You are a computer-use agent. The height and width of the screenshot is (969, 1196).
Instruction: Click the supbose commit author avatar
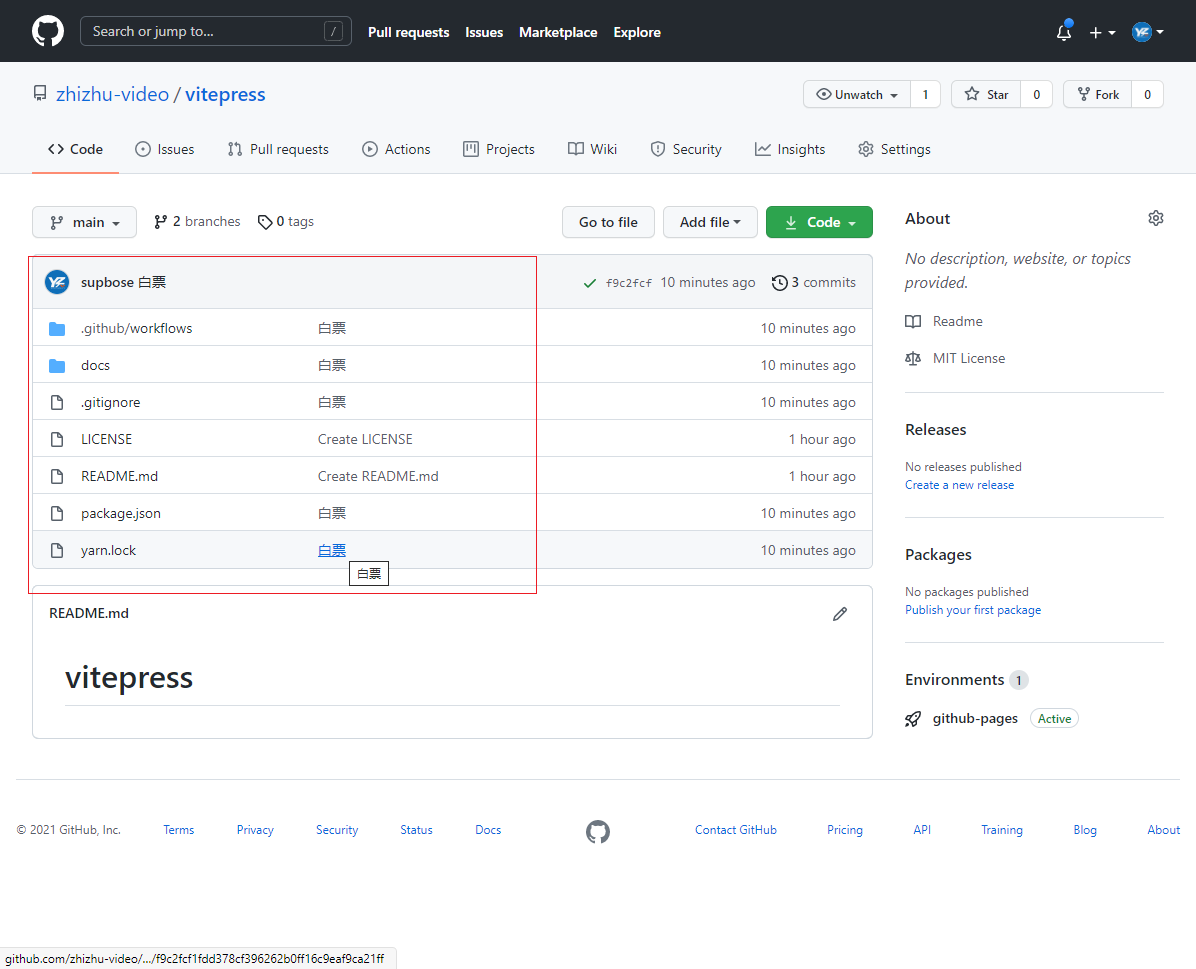(x=57, y=282)
